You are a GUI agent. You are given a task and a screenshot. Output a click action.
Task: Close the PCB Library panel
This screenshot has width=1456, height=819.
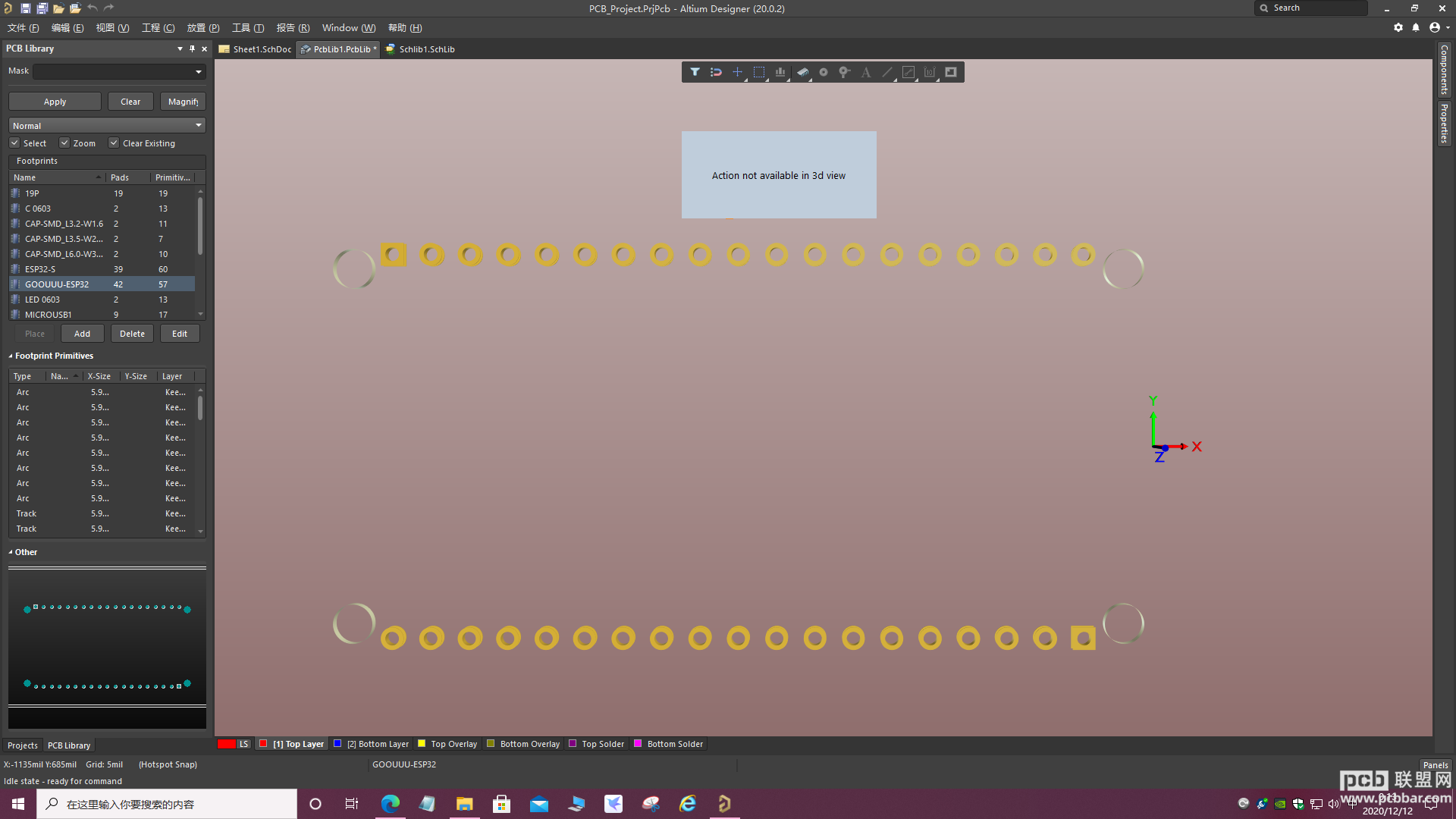point(204,49)
